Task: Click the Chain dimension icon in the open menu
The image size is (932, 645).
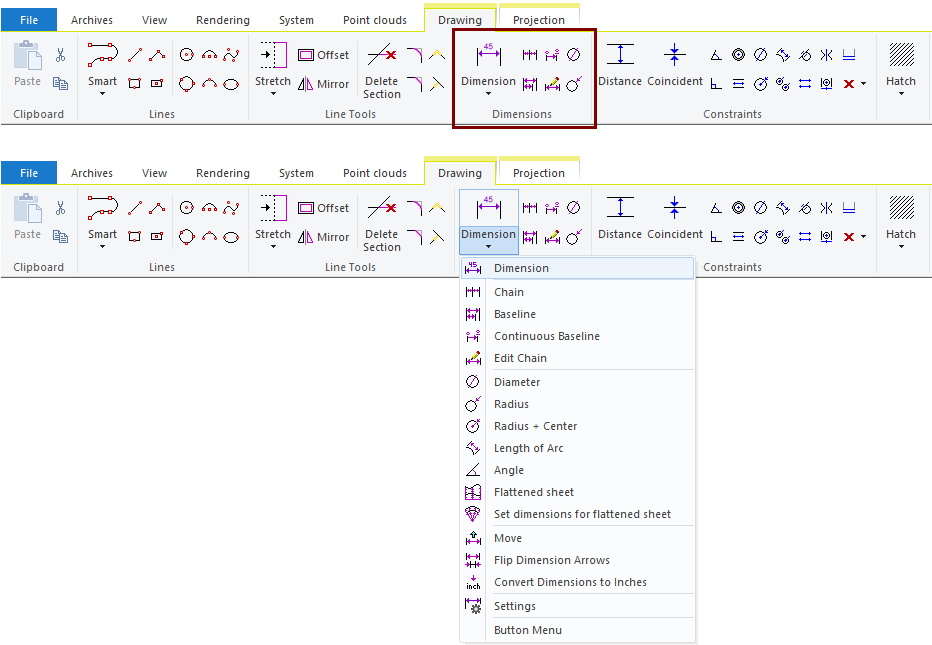Action: click(473, 292)
